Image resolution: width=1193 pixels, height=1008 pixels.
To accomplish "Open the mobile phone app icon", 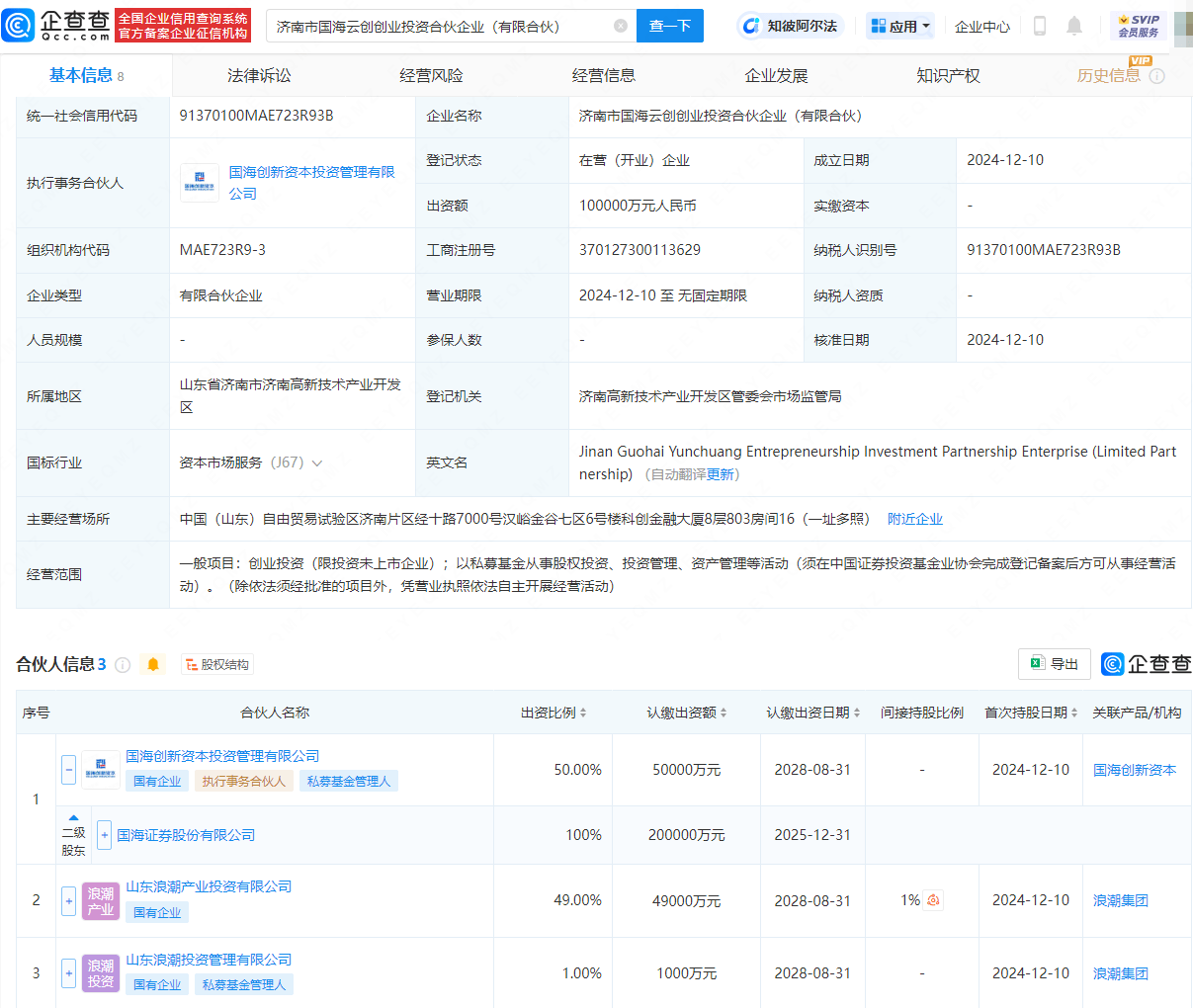I will click(1039, 27).
